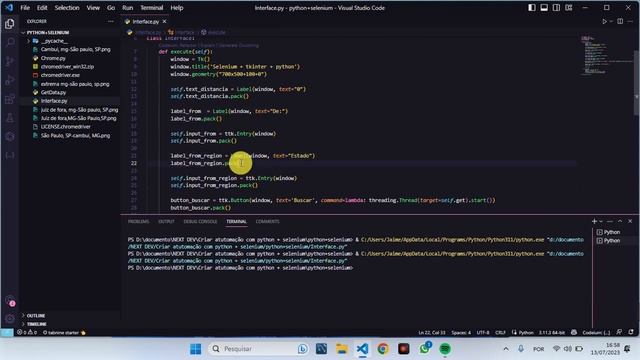Open Windows Start menu
The height and width of the screenshot is (360, 640).
(196, 349)
